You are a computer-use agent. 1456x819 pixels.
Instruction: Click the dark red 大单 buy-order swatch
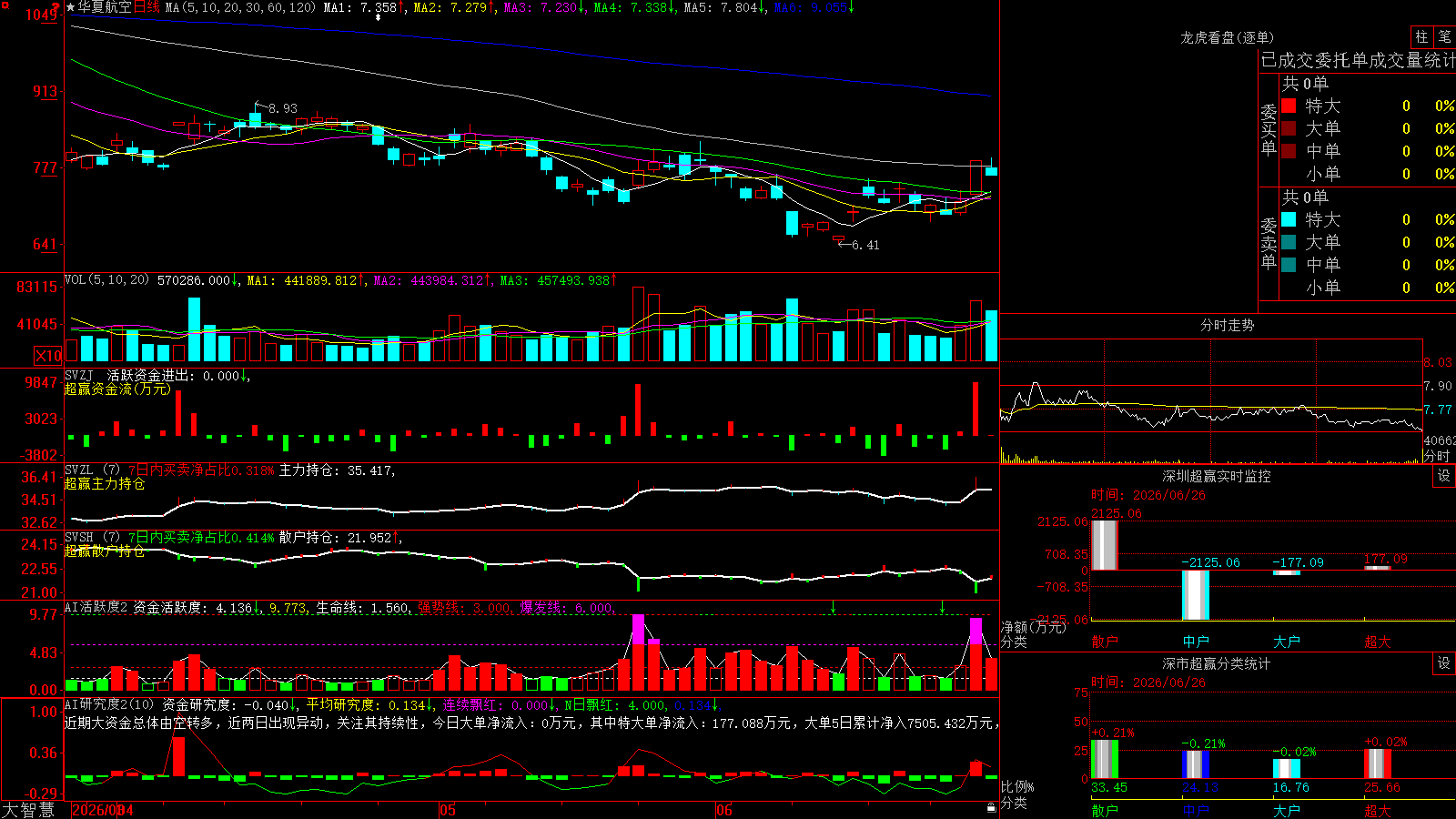1289,128
